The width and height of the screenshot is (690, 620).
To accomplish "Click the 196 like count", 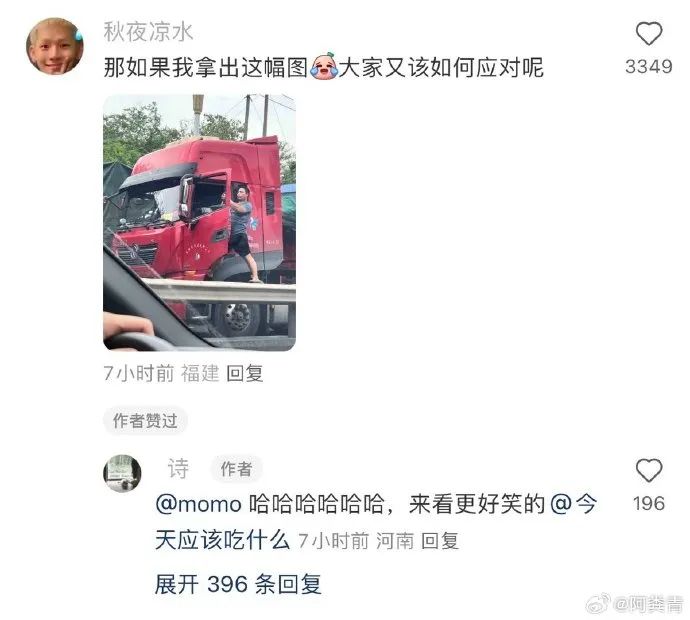I will click(x=649, y=503).
